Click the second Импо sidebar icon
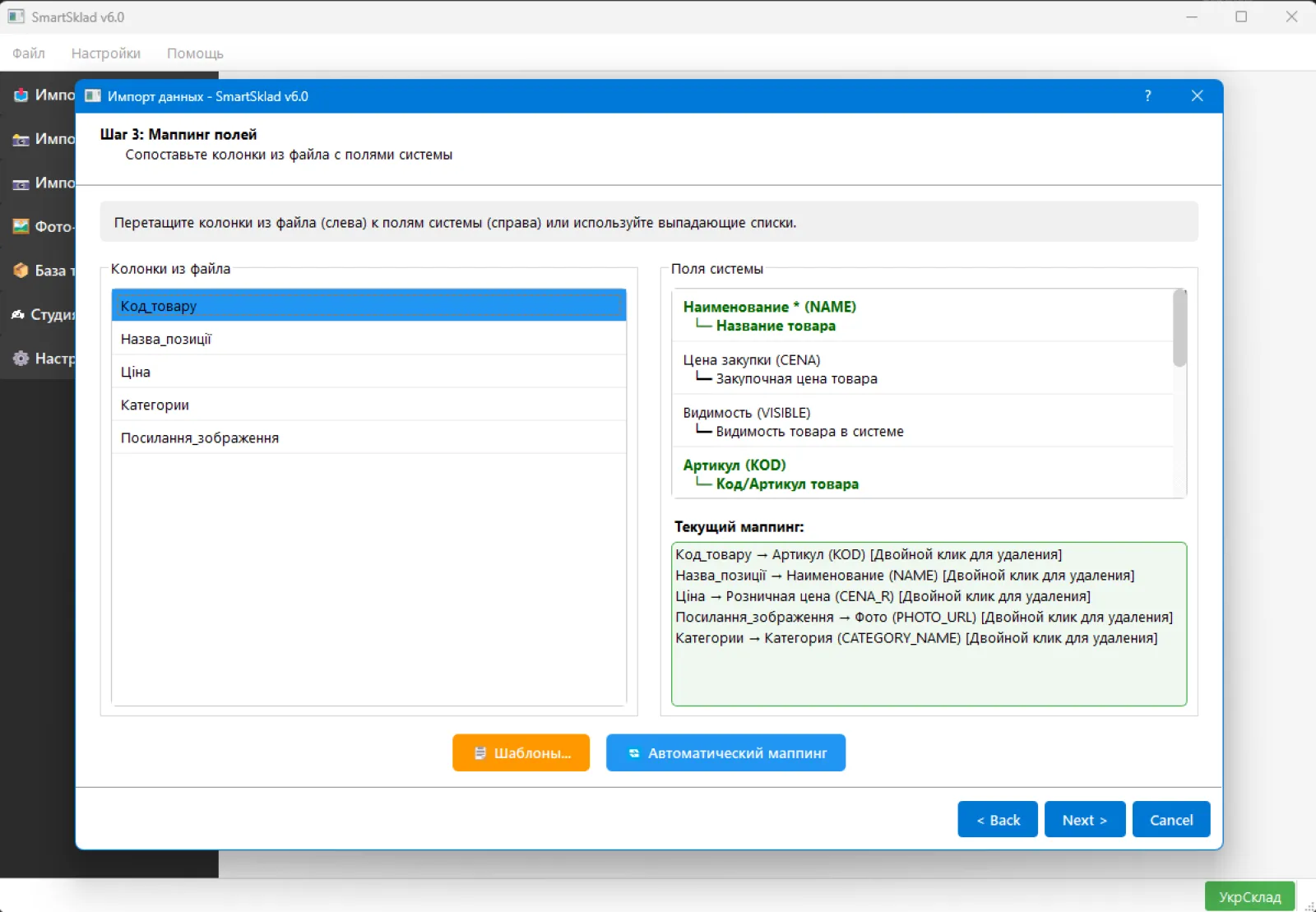Screen dimensions: 1316x912 [x=21, y=140]
